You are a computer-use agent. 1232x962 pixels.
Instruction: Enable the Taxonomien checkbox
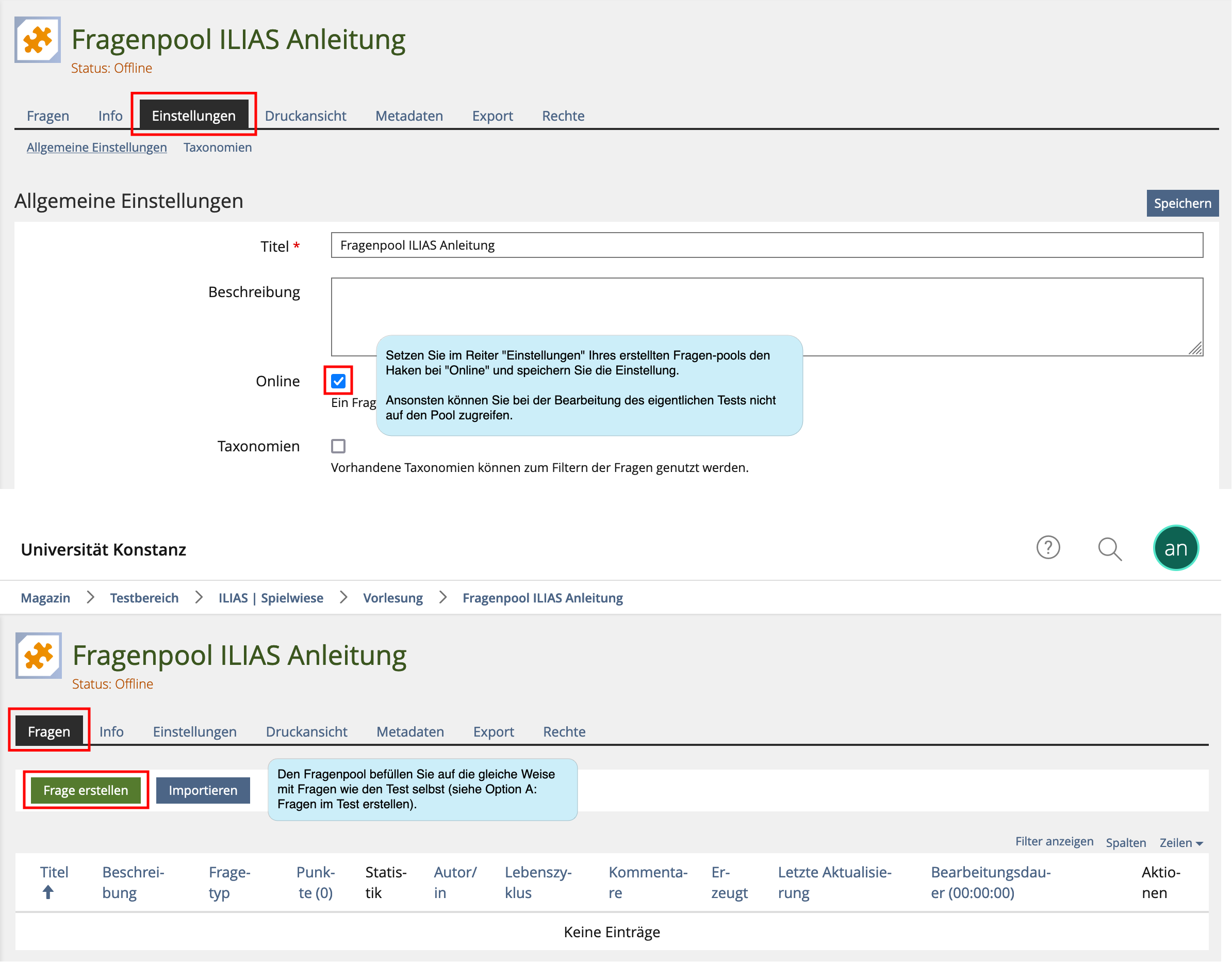[338, 446]
